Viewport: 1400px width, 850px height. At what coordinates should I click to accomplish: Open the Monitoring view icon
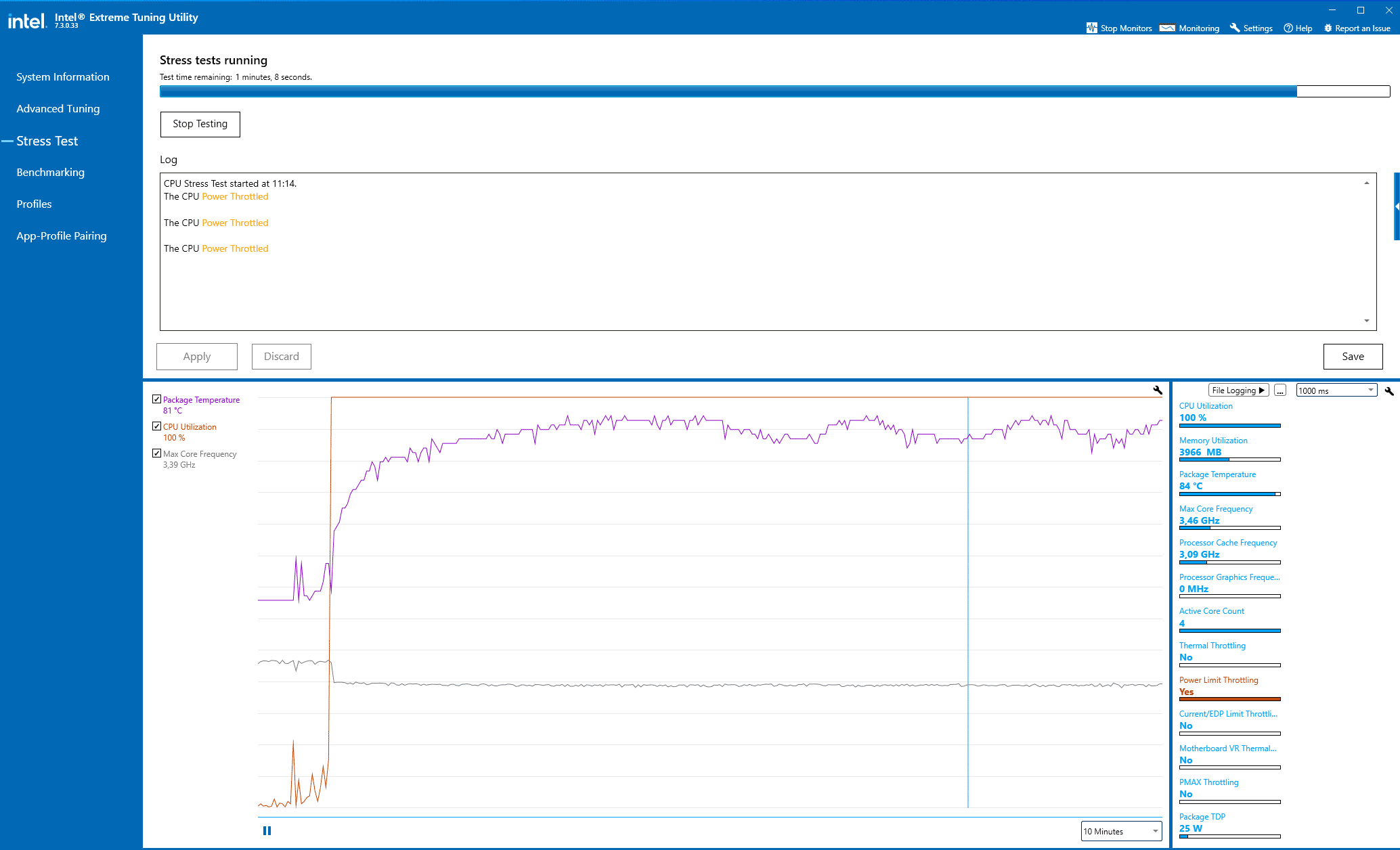click(x=1167, y=28)
